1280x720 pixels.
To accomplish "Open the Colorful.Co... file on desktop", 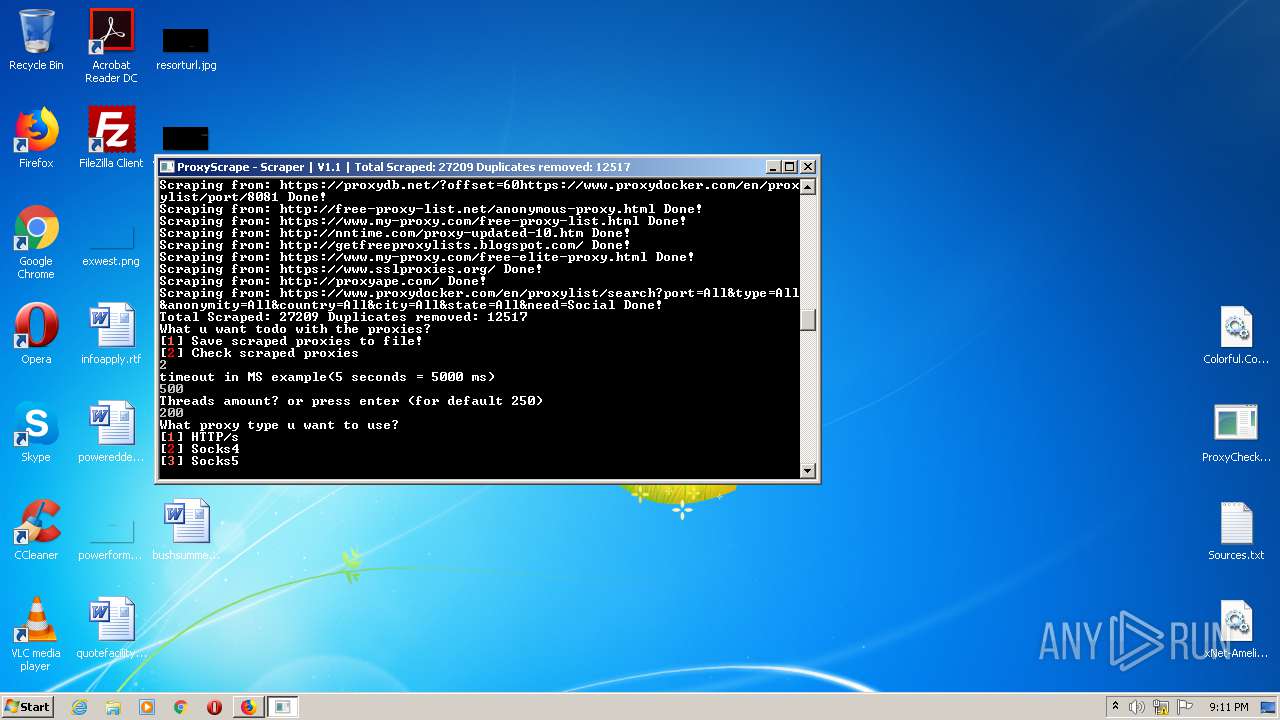I will [1236, 334].
